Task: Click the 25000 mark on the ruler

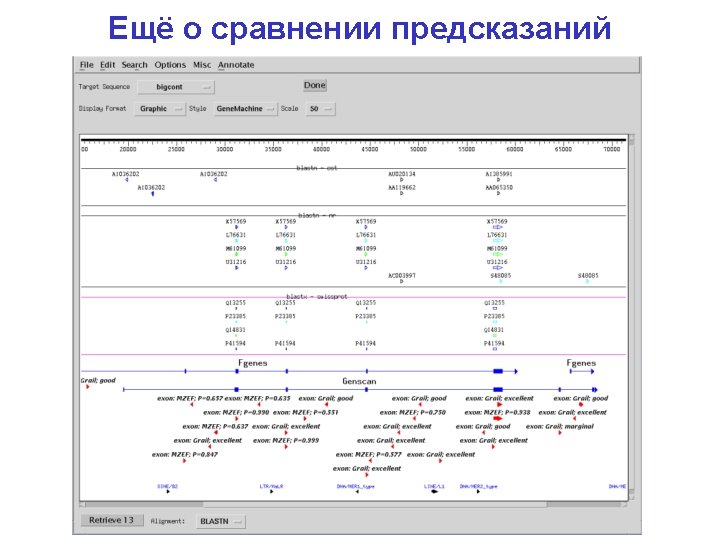Action: [176, 149]
